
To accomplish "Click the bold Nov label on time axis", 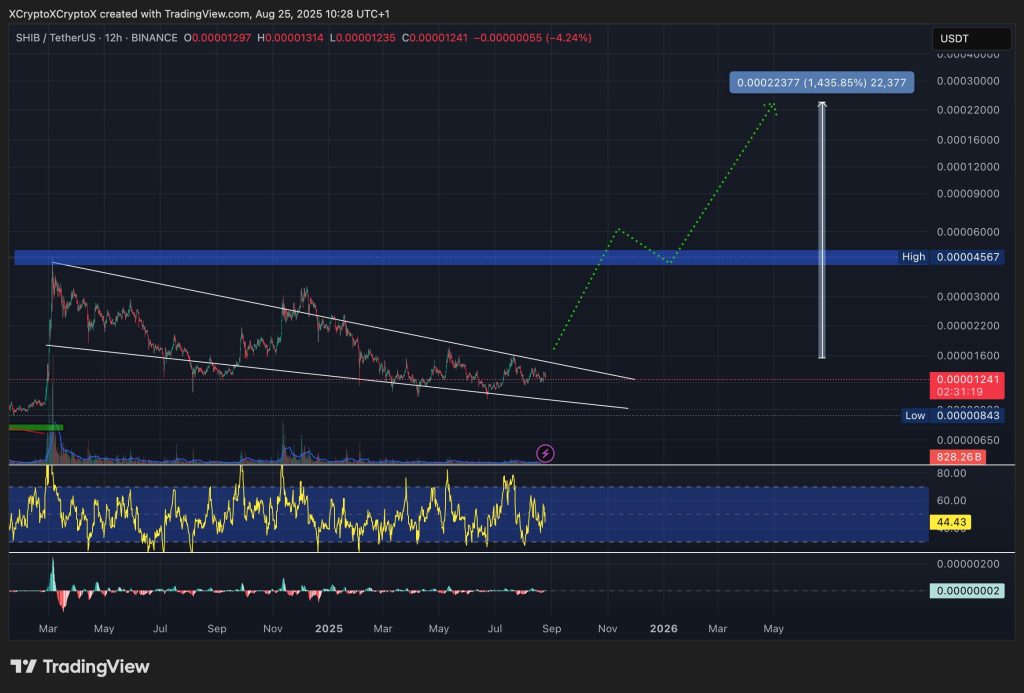I will [273, 629].
